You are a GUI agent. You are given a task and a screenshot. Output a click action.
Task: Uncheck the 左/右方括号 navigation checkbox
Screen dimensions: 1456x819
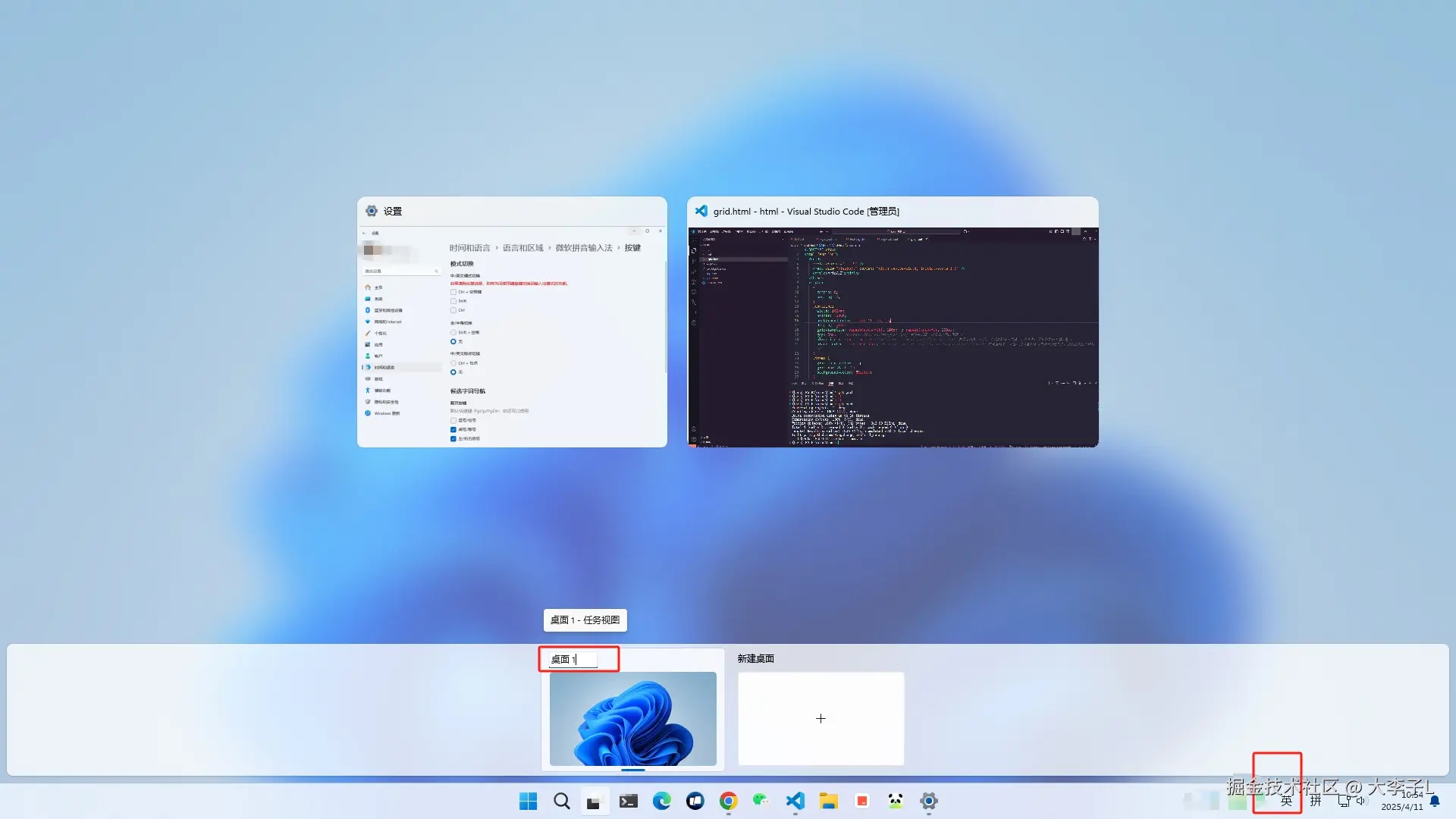click(x=453, y=438)
